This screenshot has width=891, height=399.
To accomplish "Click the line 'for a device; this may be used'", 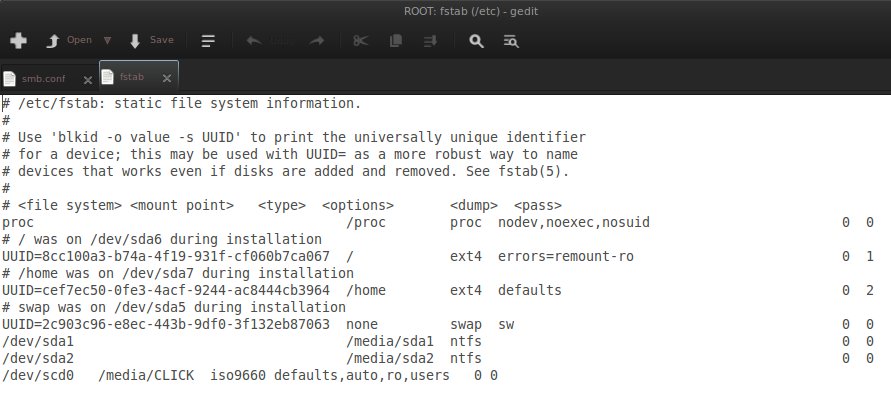I will [290, 155].
